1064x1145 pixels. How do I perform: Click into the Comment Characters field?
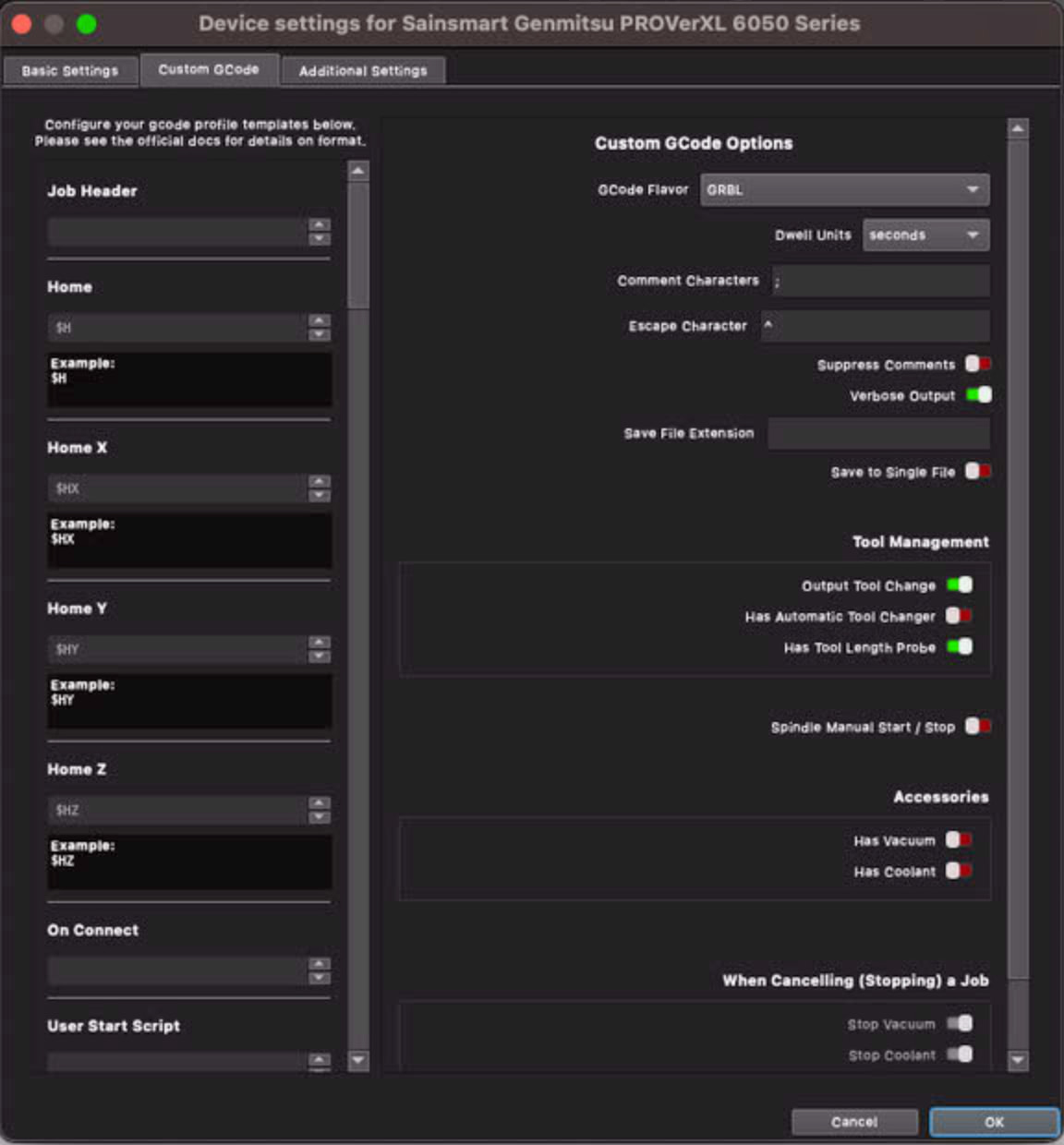(x=880, y=281)
